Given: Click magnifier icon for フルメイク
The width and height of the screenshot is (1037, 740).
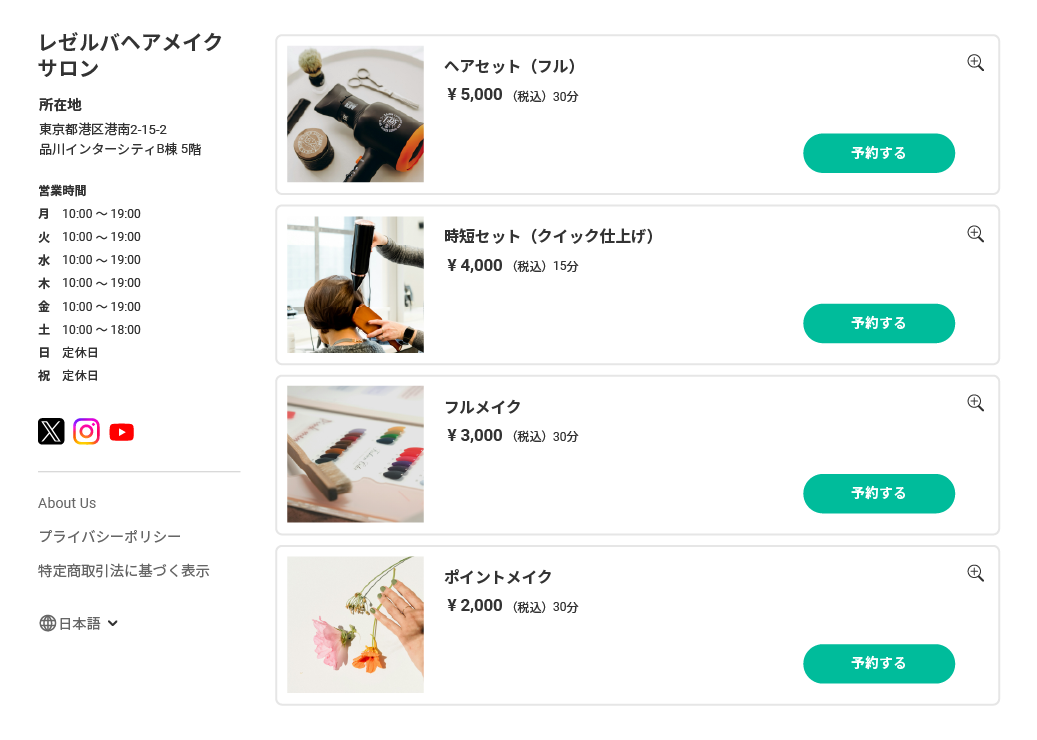Looking at the screenshot, I should [x=975, y=403].
